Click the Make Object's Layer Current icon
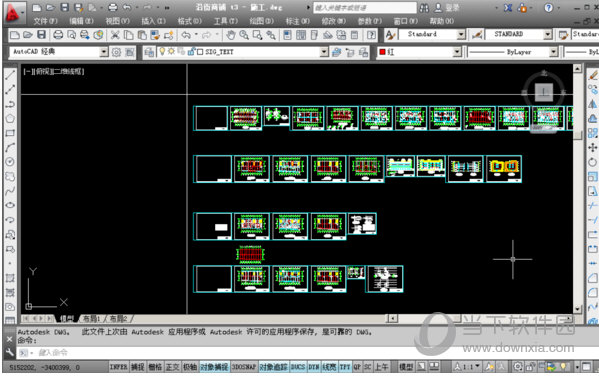Viewport: 599px width, 377px height. 337,52
